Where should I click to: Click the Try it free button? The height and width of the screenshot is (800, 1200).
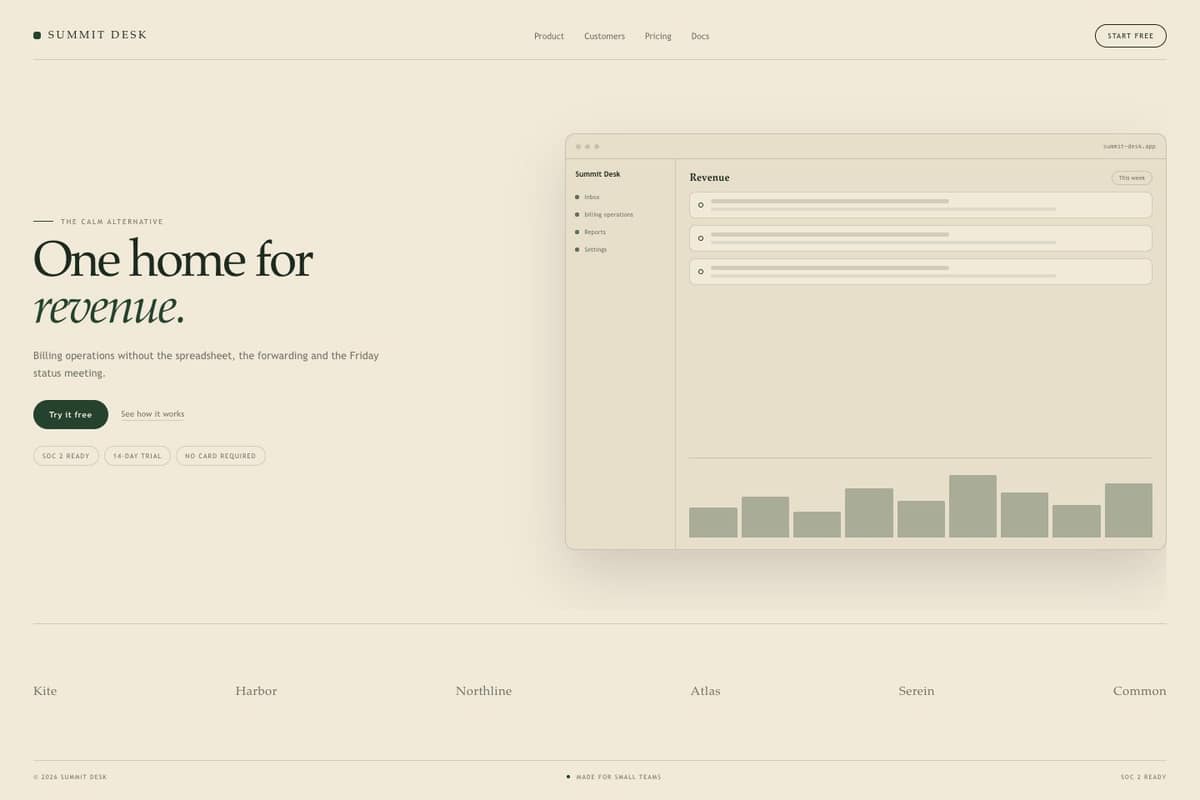[70, 414]
